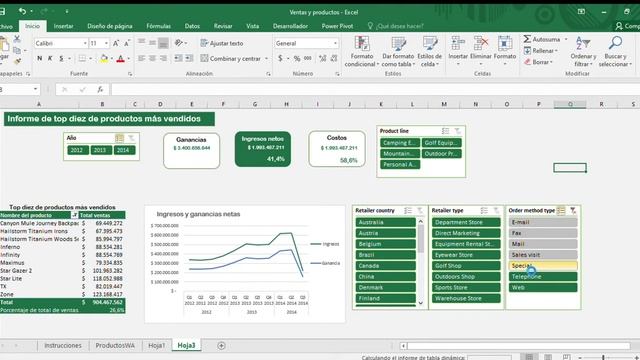Click zoom slider in status bar
640x360 pixels.
603,357
